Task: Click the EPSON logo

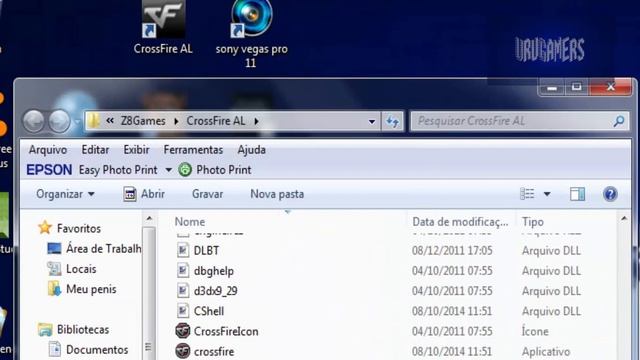Action: point(49,170)
